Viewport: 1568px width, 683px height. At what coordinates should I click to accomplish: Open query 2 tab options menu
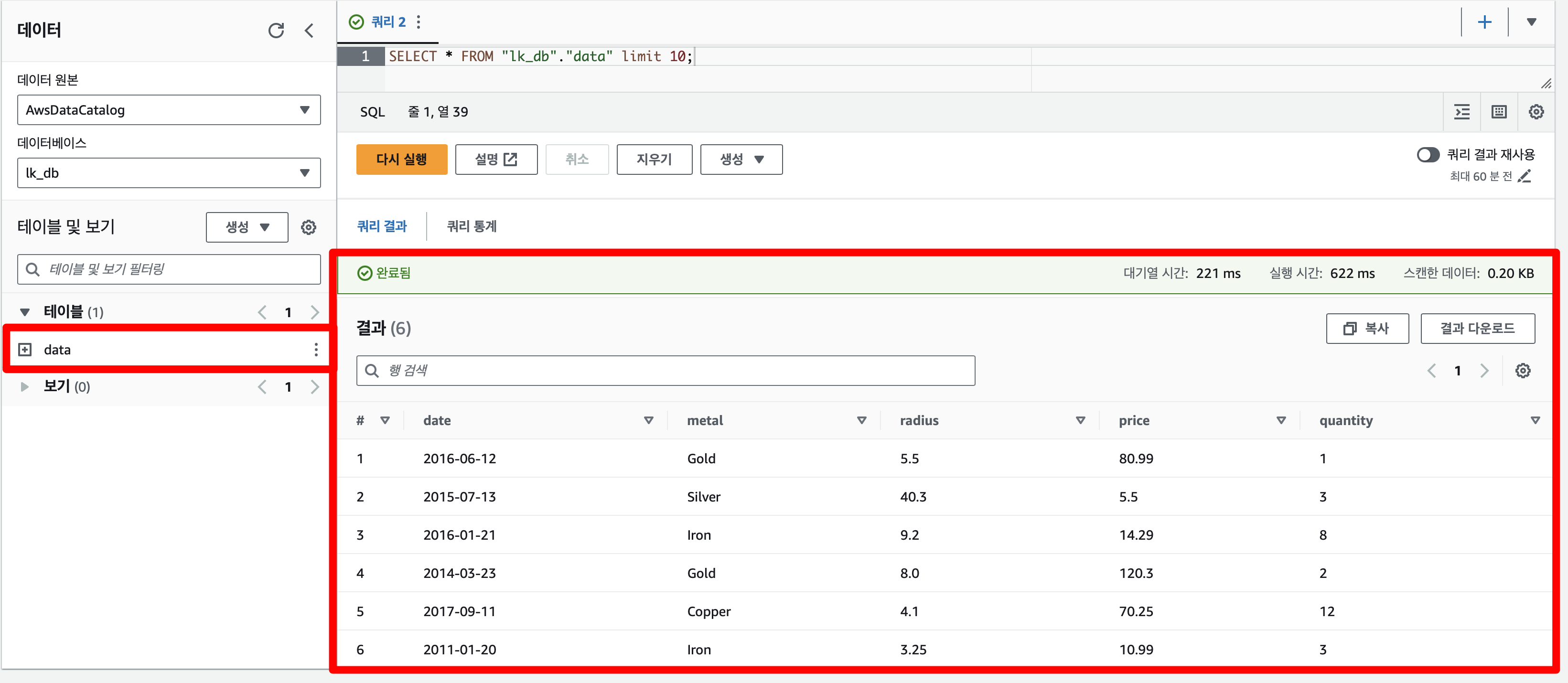pyautogui.click(x=419, y=22)
